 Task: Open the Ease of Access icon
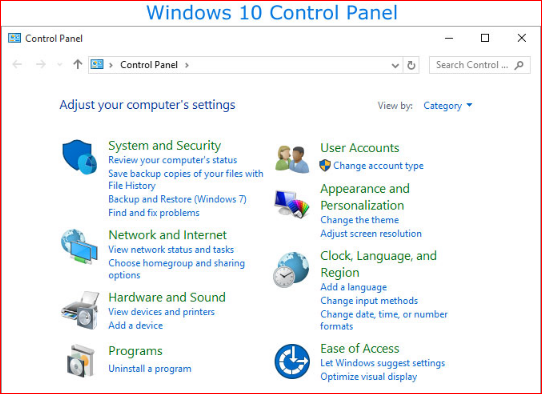pos(292,361)
